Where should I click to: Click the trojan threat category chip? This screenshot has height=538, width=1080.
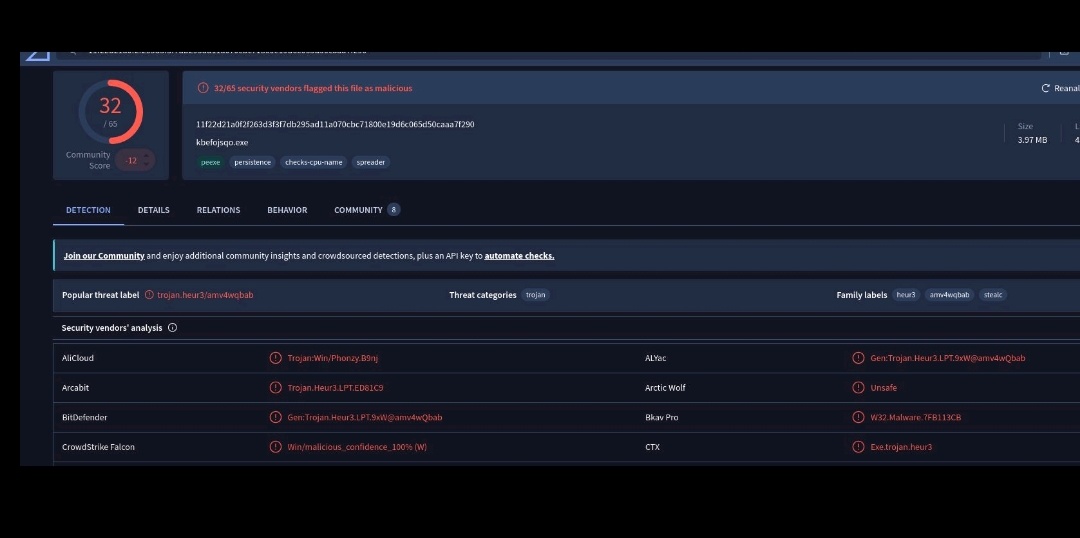point(535,295)
